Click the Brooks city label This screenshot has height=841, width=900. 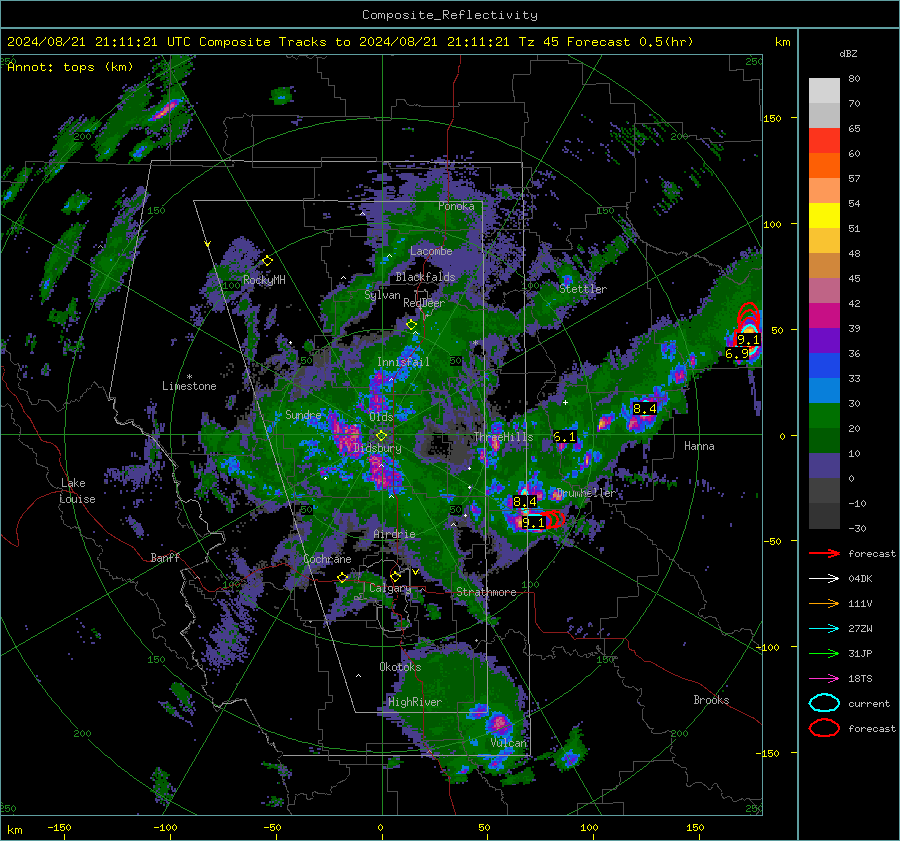coord(711,700)
